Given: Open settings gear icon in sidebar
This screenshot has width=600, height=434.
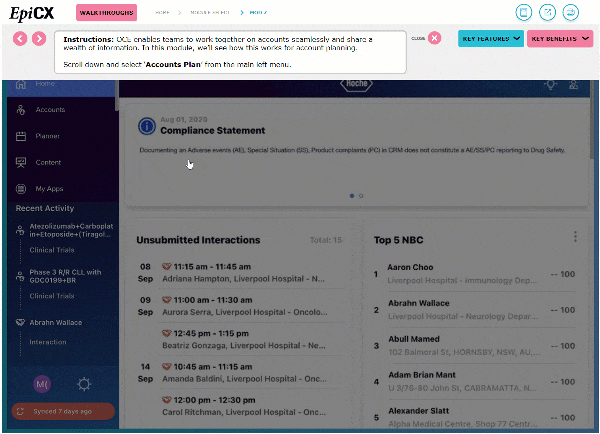Looking at the screenshot, I should pos(84,384).
